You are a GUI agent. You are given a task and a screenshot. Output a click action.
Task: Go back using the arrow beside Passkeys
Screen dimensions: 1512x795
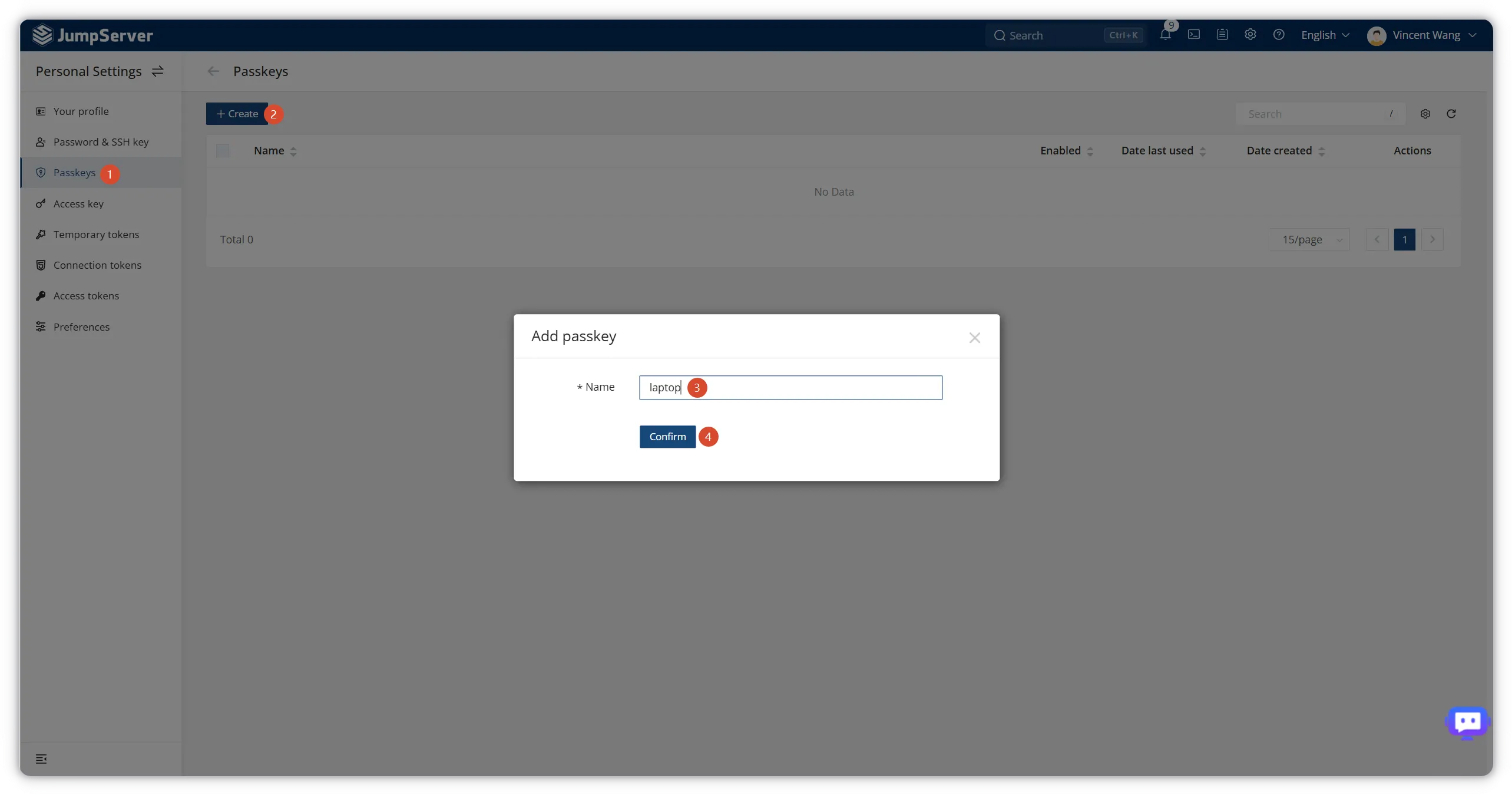point(213,71)
